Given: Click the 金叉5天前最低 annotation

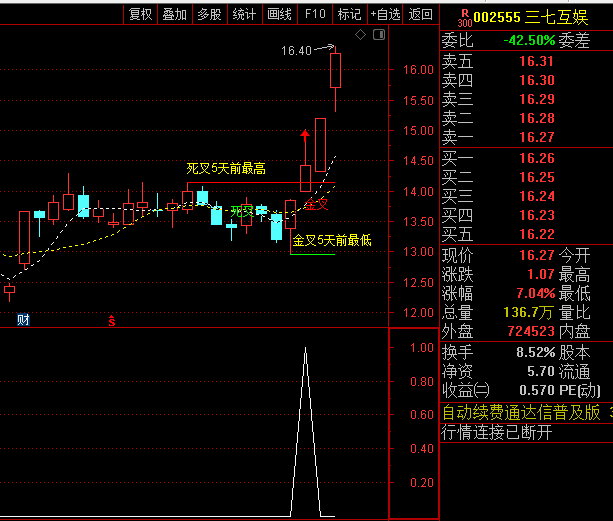Looking at the screenshot, I should (332, 240).
